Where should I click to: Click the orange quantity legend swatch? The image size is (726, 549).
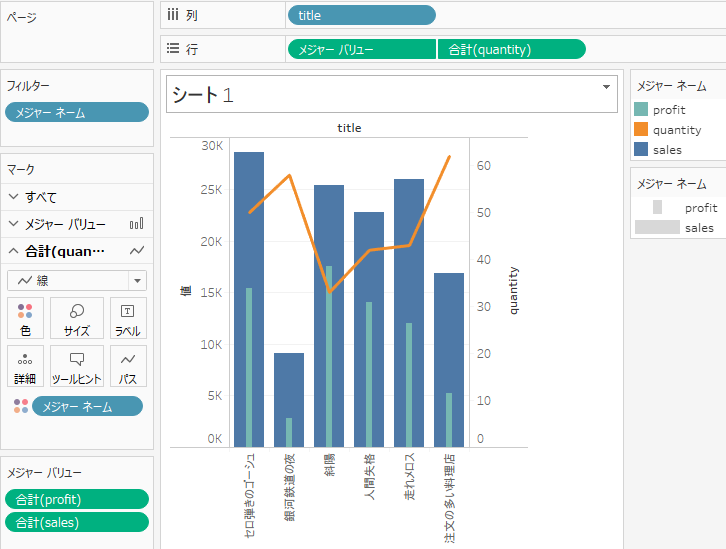pos(641,129)
